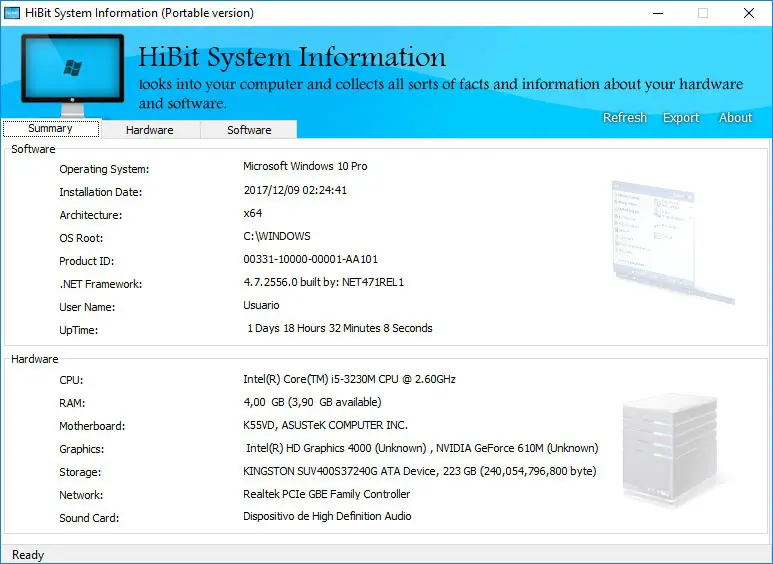Click the blue monitor logo in the header
773x564 pixels.
[72, 74]
